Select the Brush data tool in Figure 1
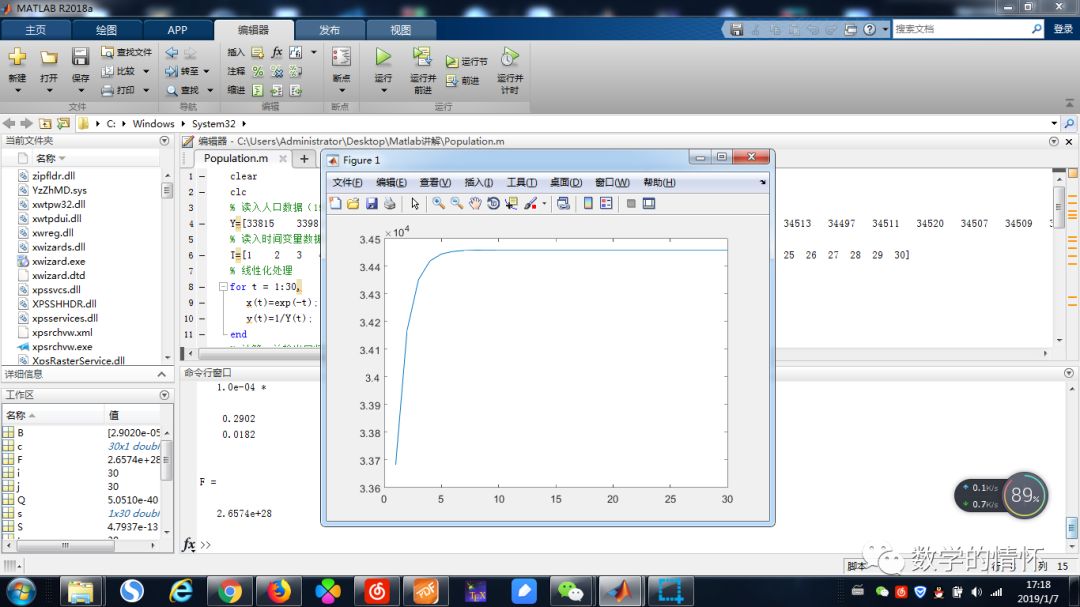This screenshot has width=1080, height=607. click(530, 203)
